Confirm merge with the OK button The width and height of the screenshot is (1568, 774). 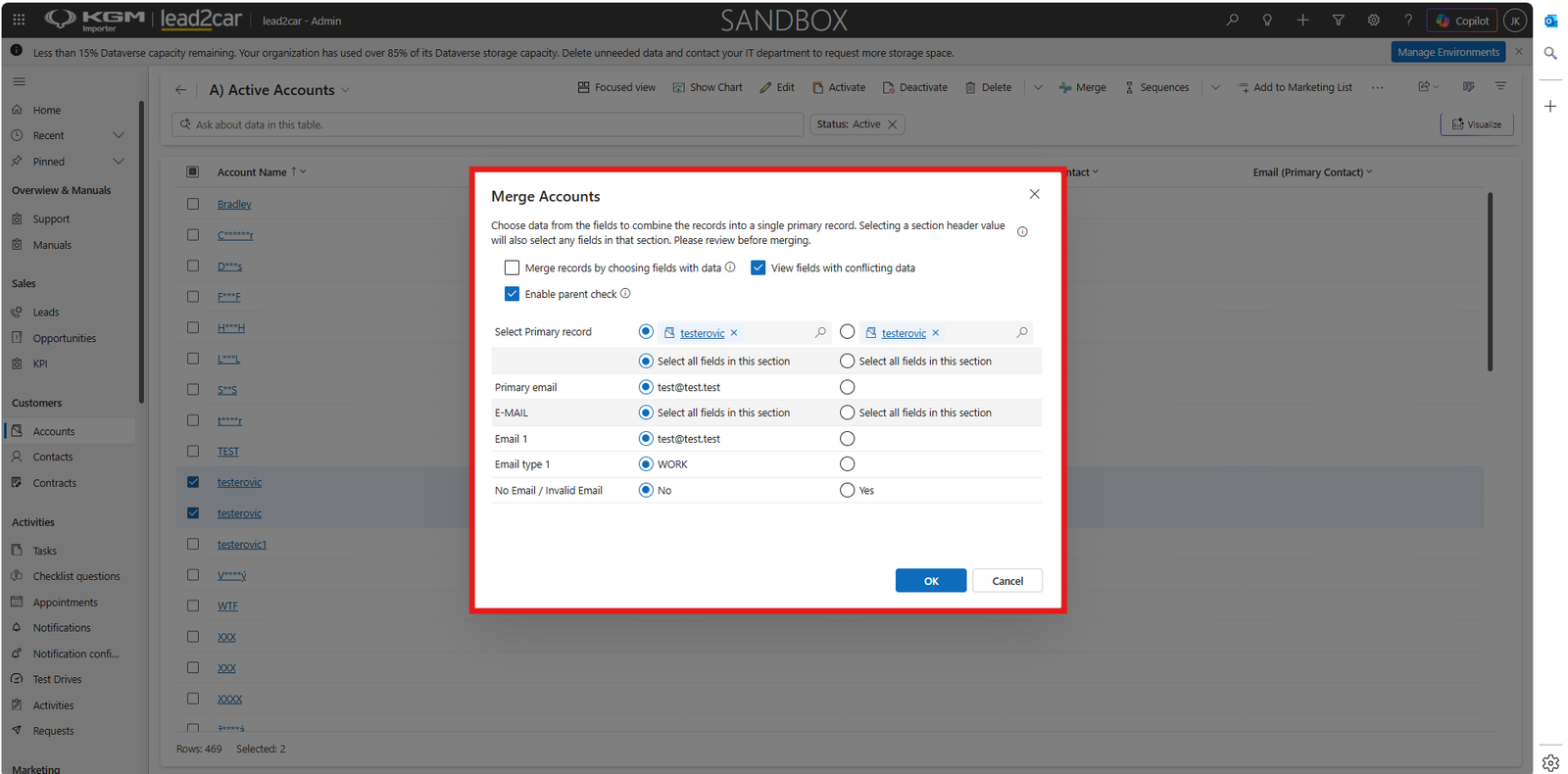[x=931, y=581]
